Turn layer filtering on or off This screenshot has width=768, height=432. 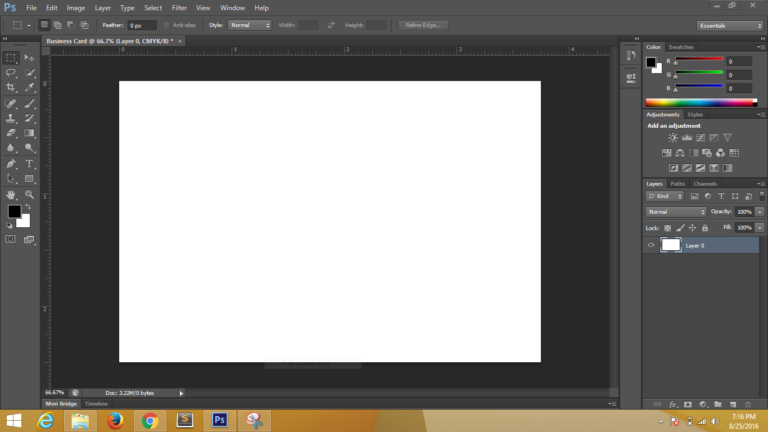click(x=762, y=195)
